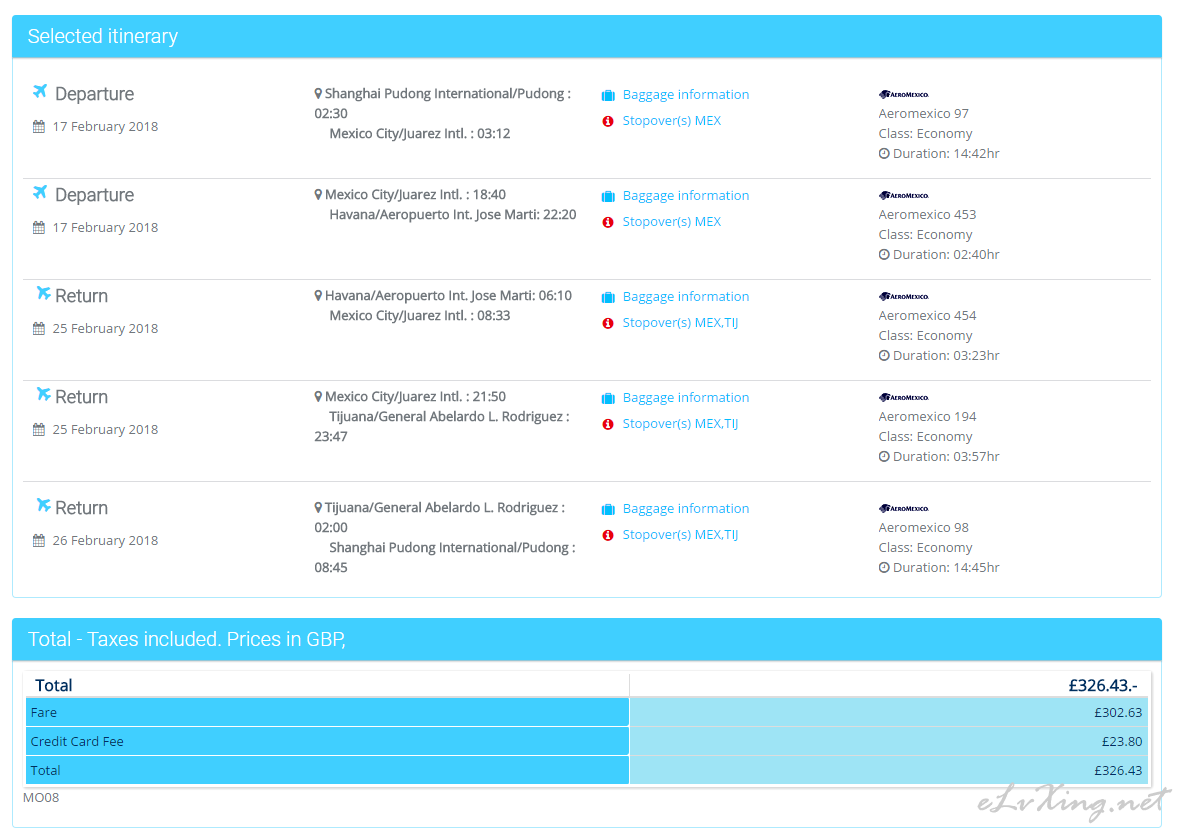
Task: Click the Duration: 02:40hr text
Action: tap(946, 255)
